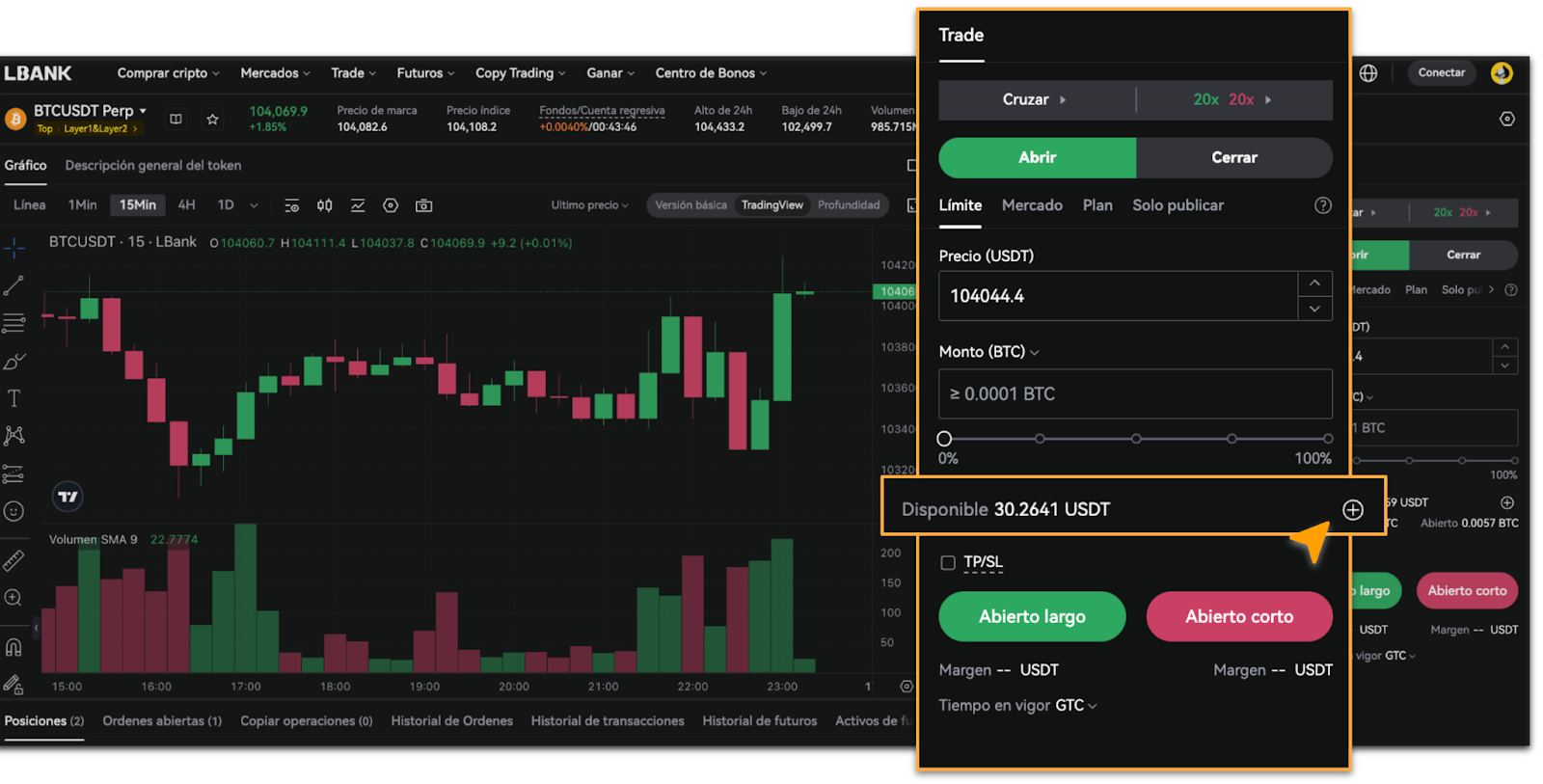Click the Conectar button
The width and height of the screenshot is (1543, 784).
[x=1441, y=73]
